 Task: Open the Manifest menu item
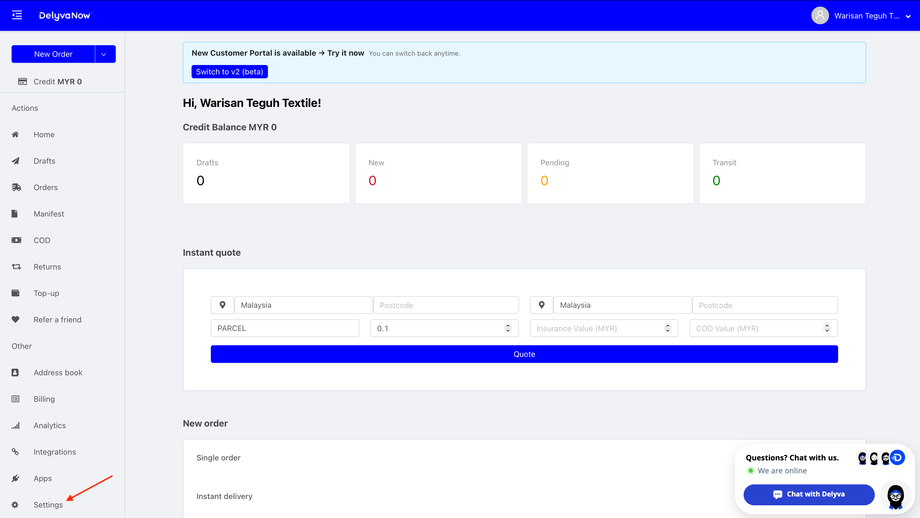[49, 214]
